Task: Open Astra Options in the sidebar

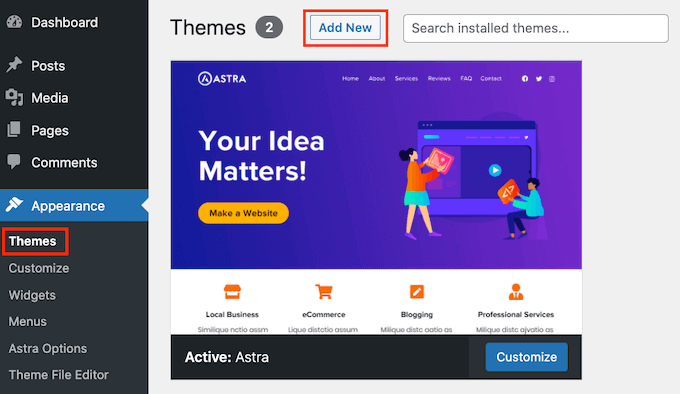Action: pyautogui.click(x=48, y=348)
